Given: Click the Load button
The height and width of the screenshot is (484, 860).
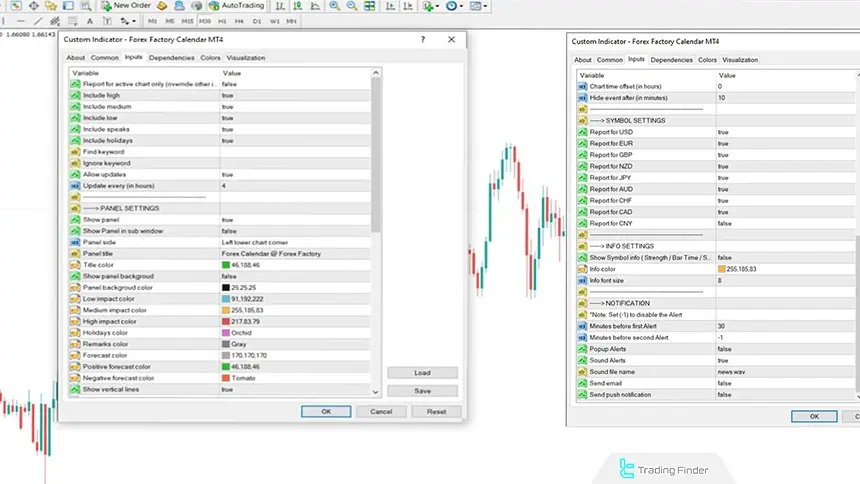Looking at the screenshot, I should coord(422,373).
